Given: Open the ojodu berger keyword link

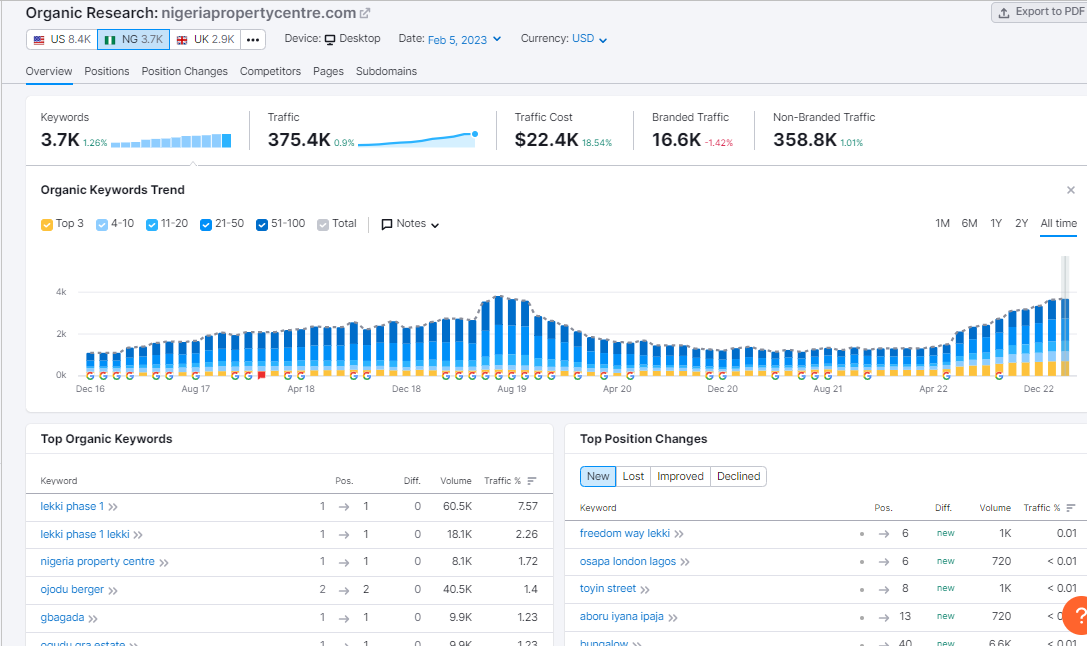Looking at the screenshot, I should click(x=72, y=589).
